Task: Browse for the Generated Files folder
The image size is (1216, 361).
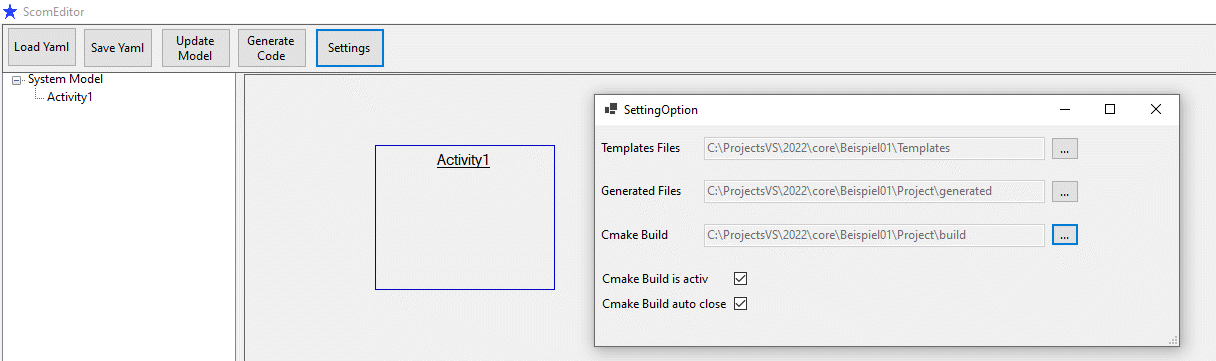Action: coord(1065,191)
